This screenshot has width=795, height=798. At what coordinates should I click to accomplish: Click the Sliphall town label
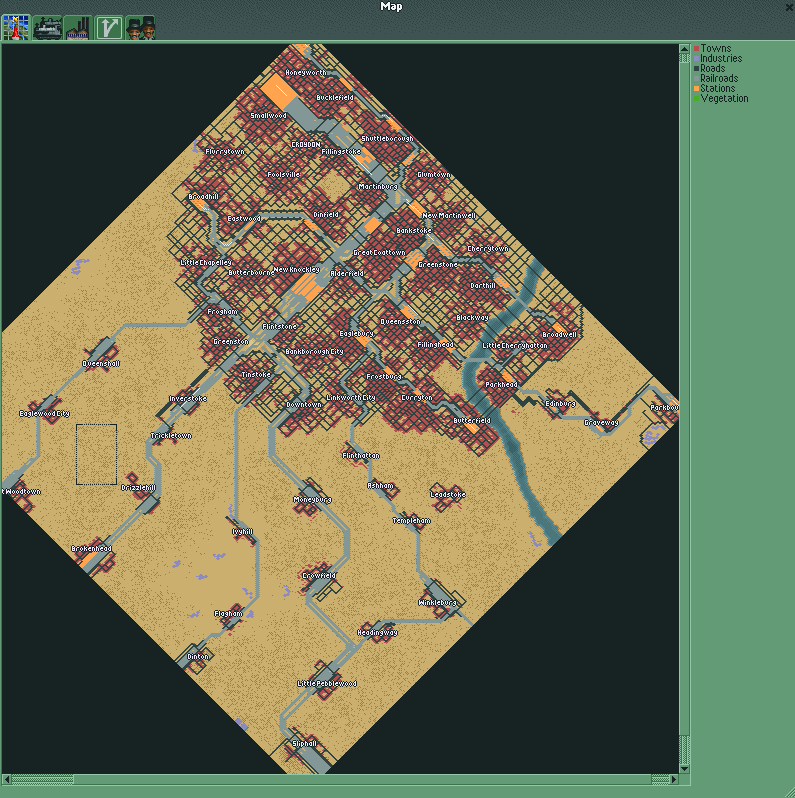click(x=304, y=744)
